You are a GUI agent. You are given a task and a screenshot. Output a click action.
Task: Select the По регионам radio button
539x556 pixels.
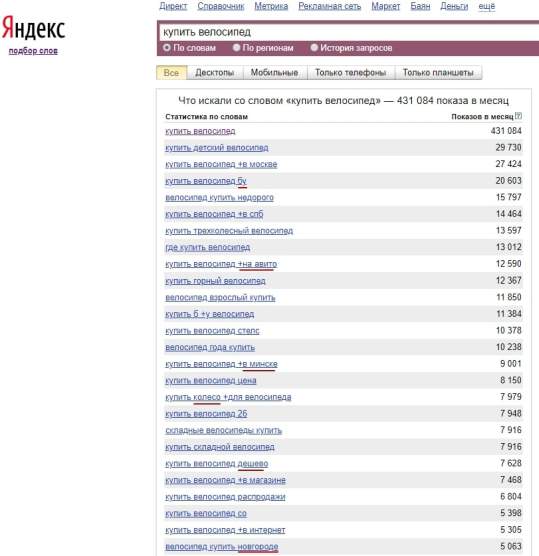coord(236,47)
